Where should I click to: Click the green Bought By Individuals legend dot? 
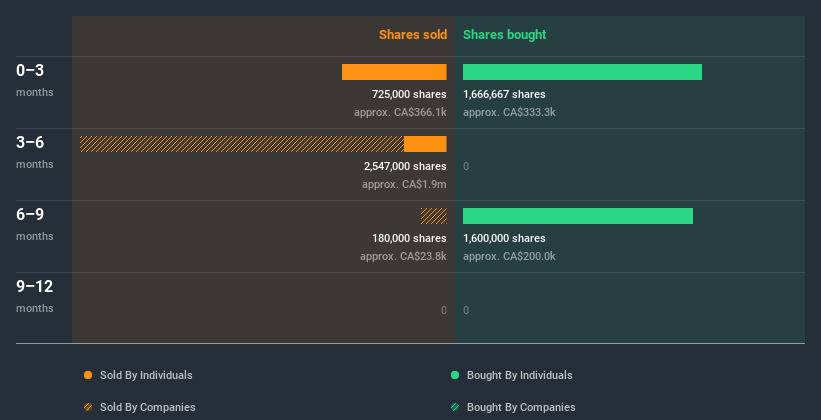(455, 375)
